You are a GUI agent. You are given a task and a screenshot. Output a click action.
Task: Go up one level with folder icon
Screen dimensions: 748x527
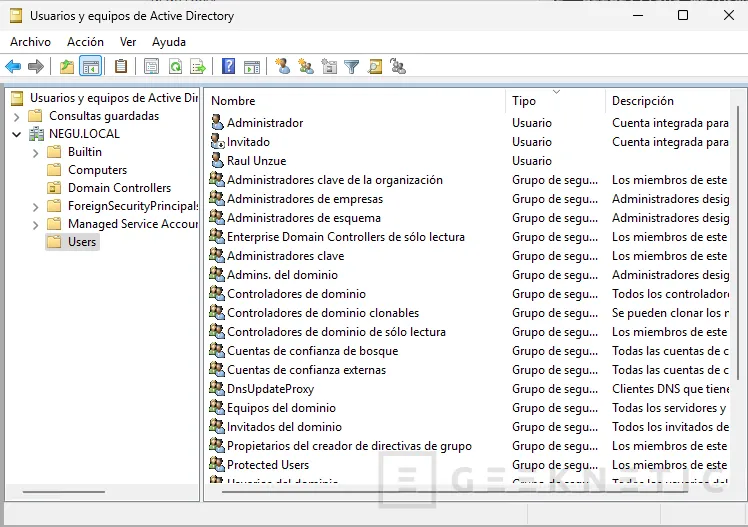[x=67, y=66]
